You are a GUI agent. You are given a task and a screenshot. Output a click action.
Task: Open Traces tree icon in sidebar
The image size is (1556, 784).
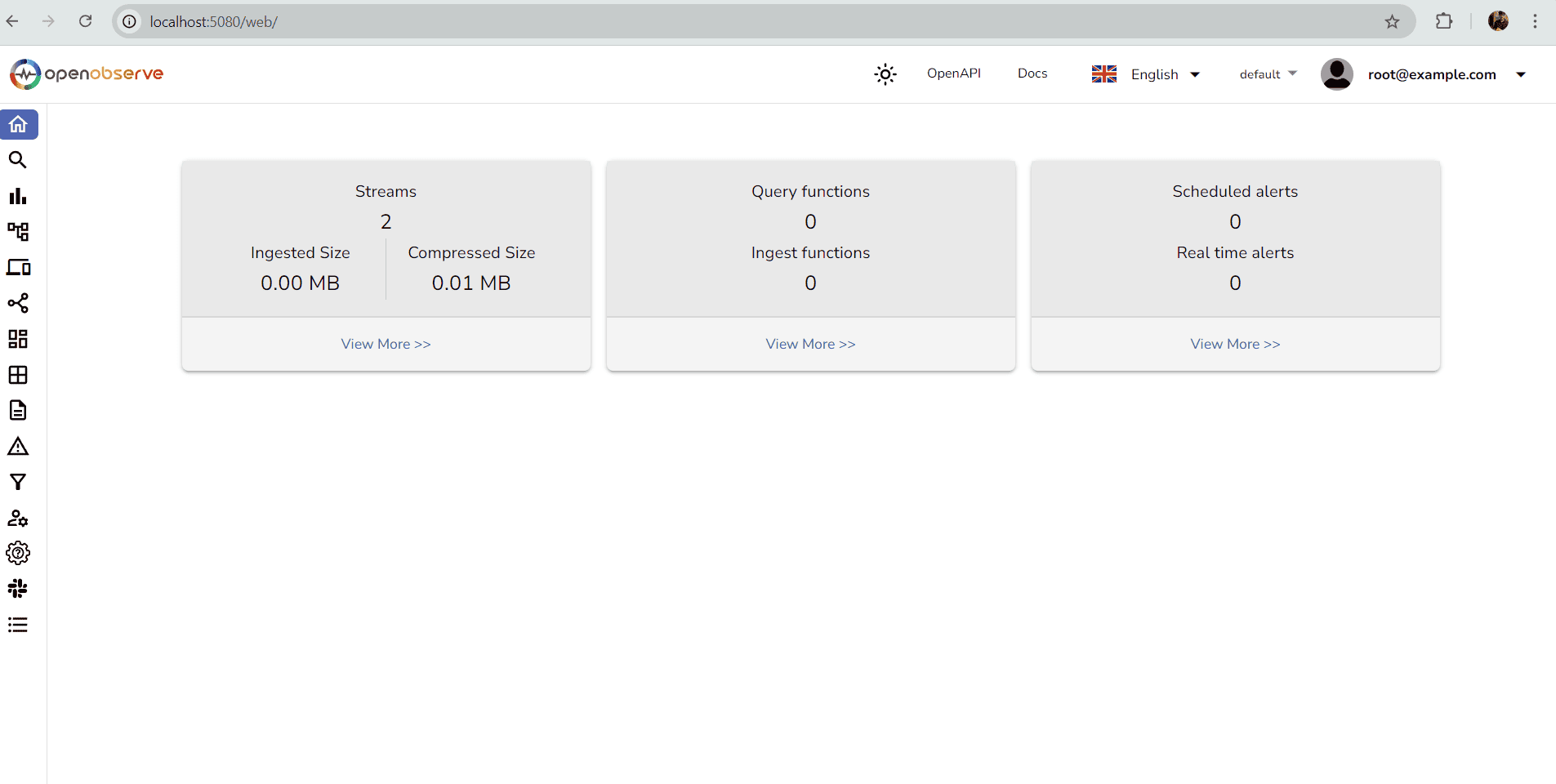click(x=18, y=232)
